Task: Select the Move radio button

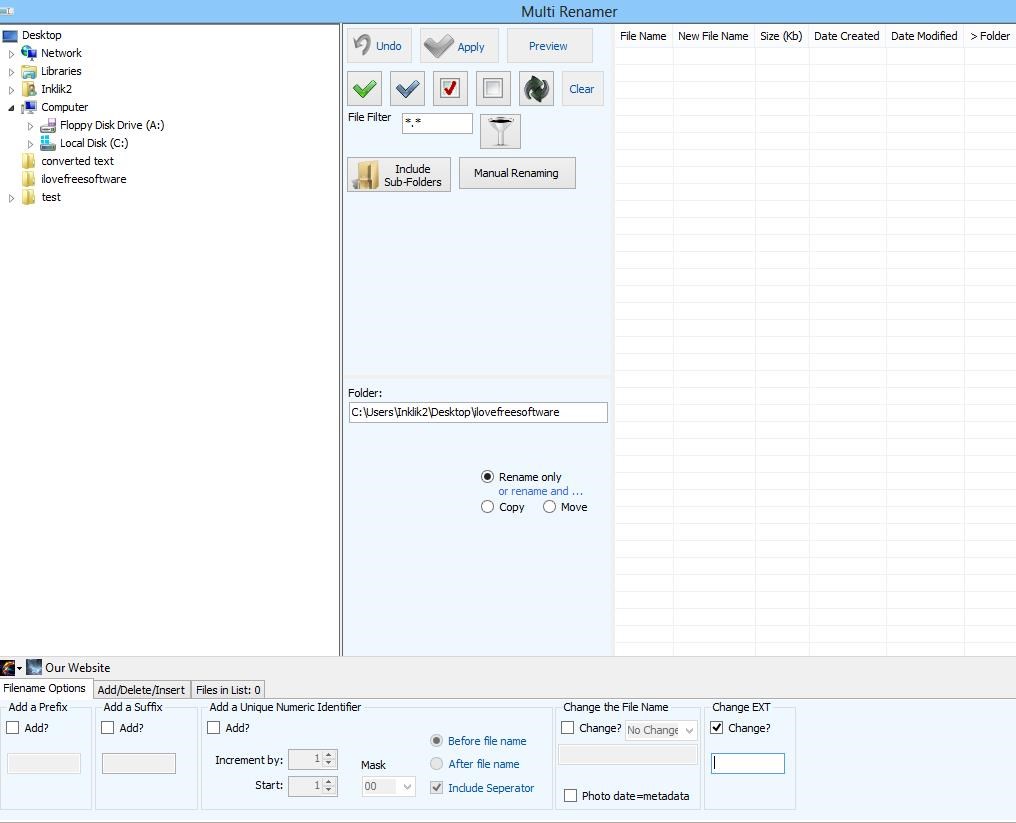Action: (x=549, y=507)
